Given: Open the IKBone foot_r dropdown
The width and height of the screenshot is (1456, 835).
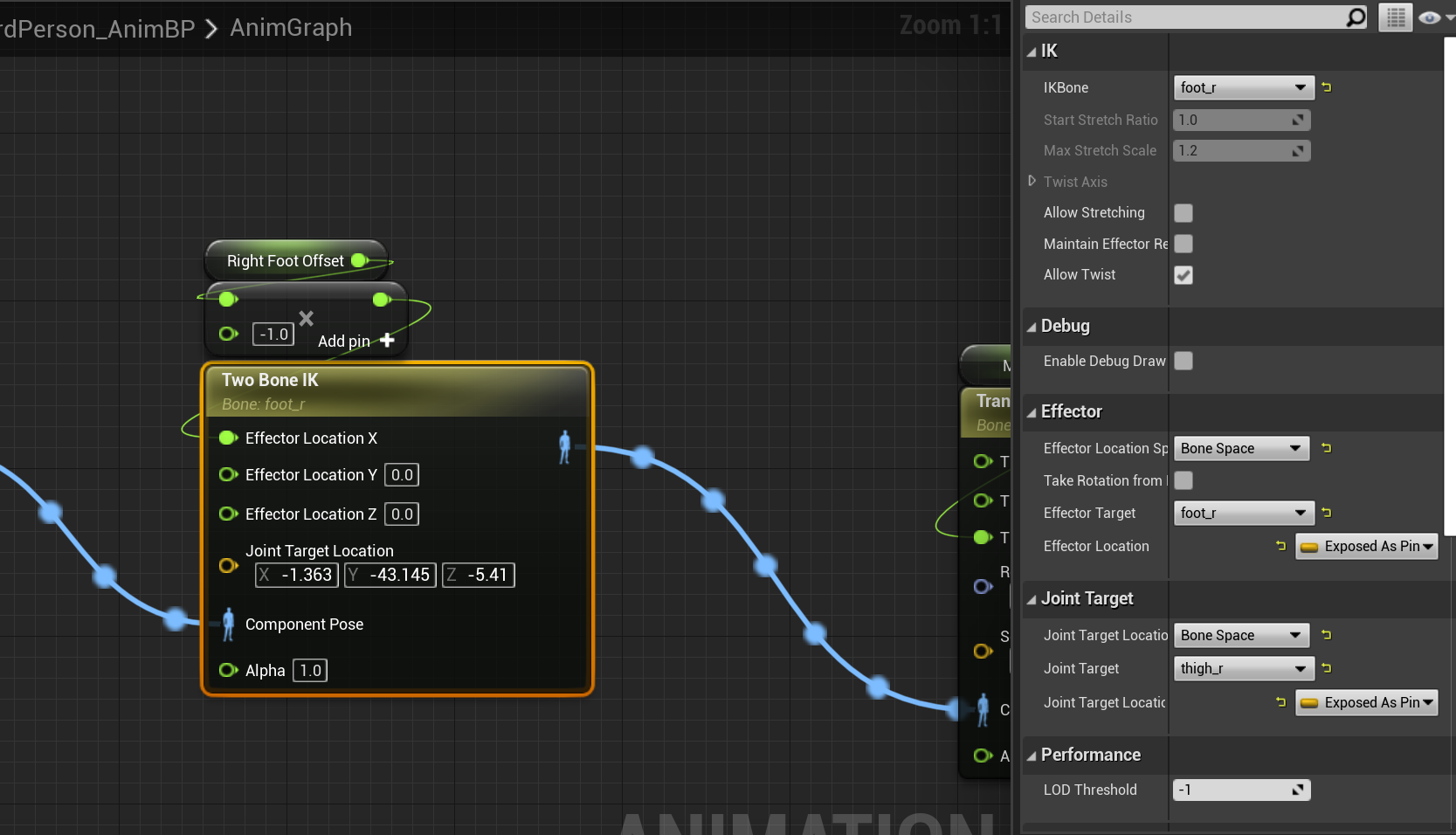Looking at the screenshot, I should [1243, 87].
